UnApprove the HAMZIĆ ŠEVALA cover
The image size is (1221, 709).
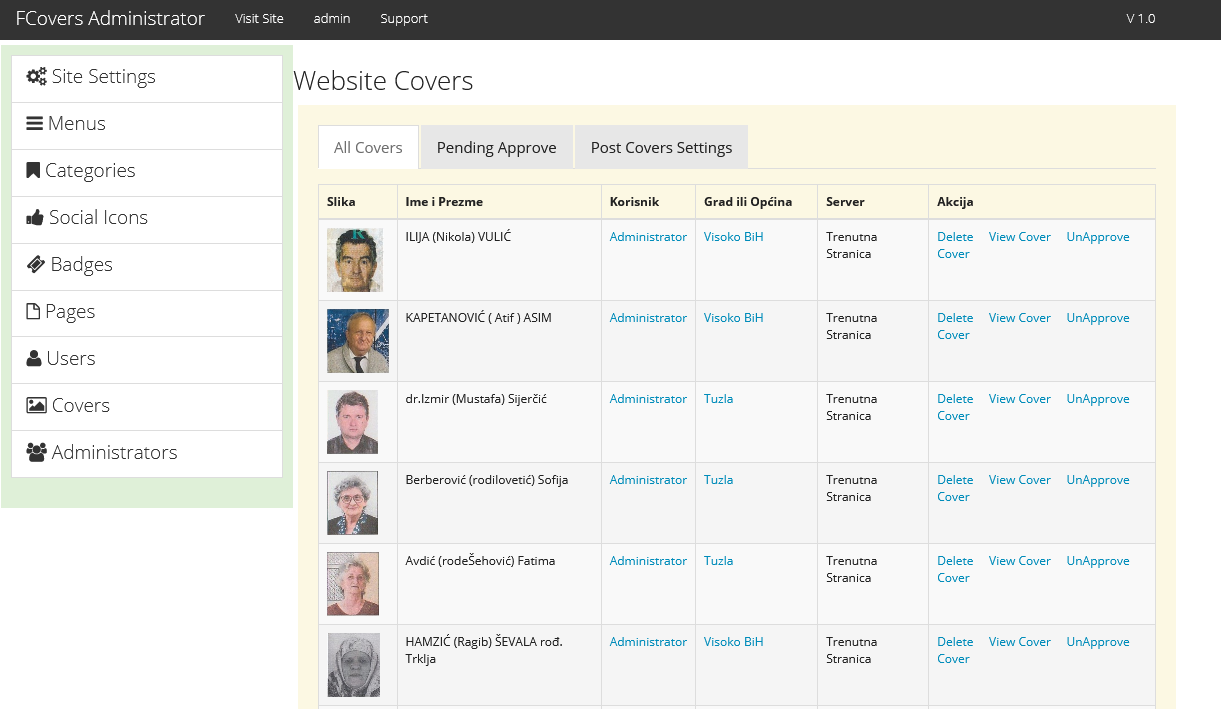pyautogui.click(x=1098, y=642)
